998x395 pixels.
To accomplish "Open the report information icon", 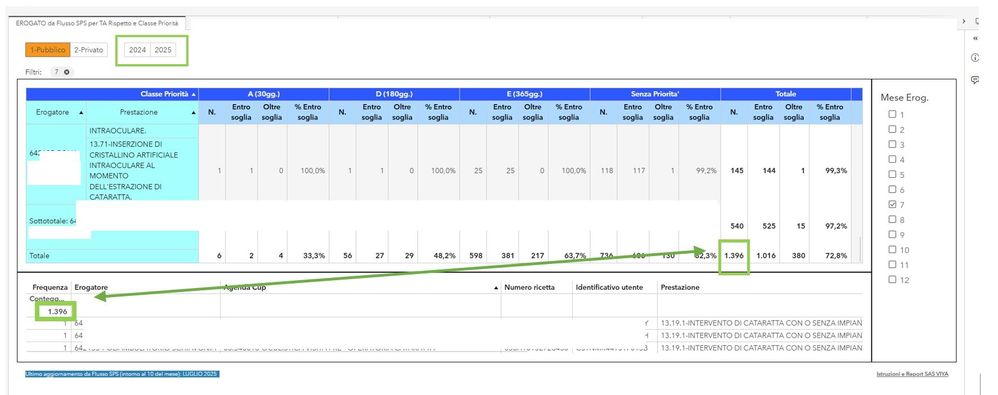I will 975,58.
